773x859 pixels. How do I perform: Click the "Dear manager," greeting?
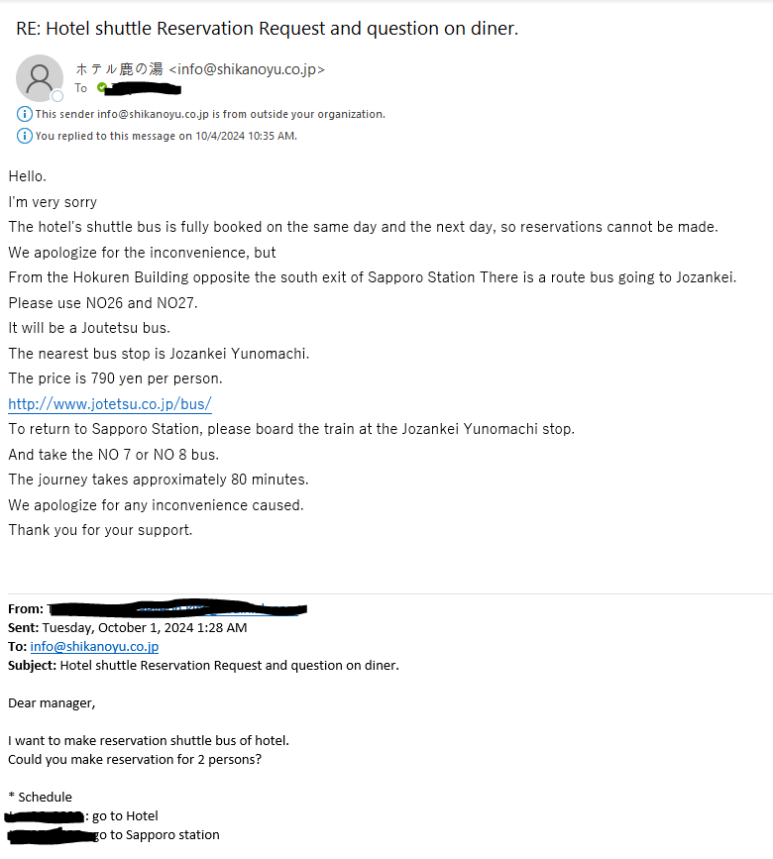pos(51,703)
